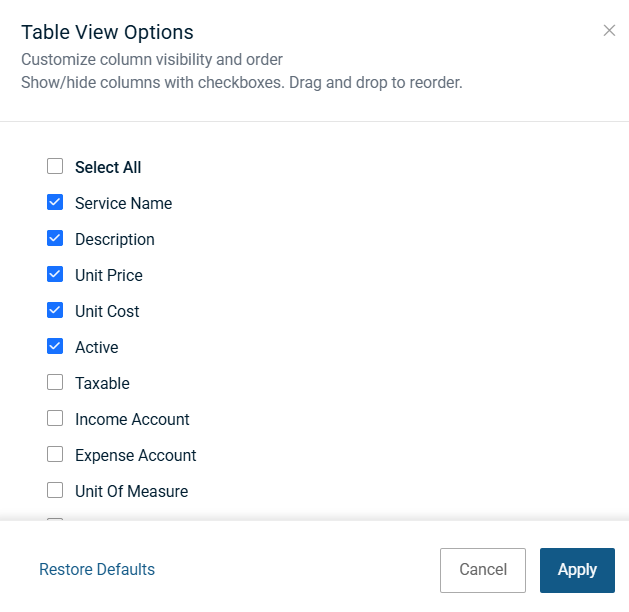Enable the Taxable column checkbox
Image resolution: width=629 pixels, height=612 pixels.
click(55, 383)
